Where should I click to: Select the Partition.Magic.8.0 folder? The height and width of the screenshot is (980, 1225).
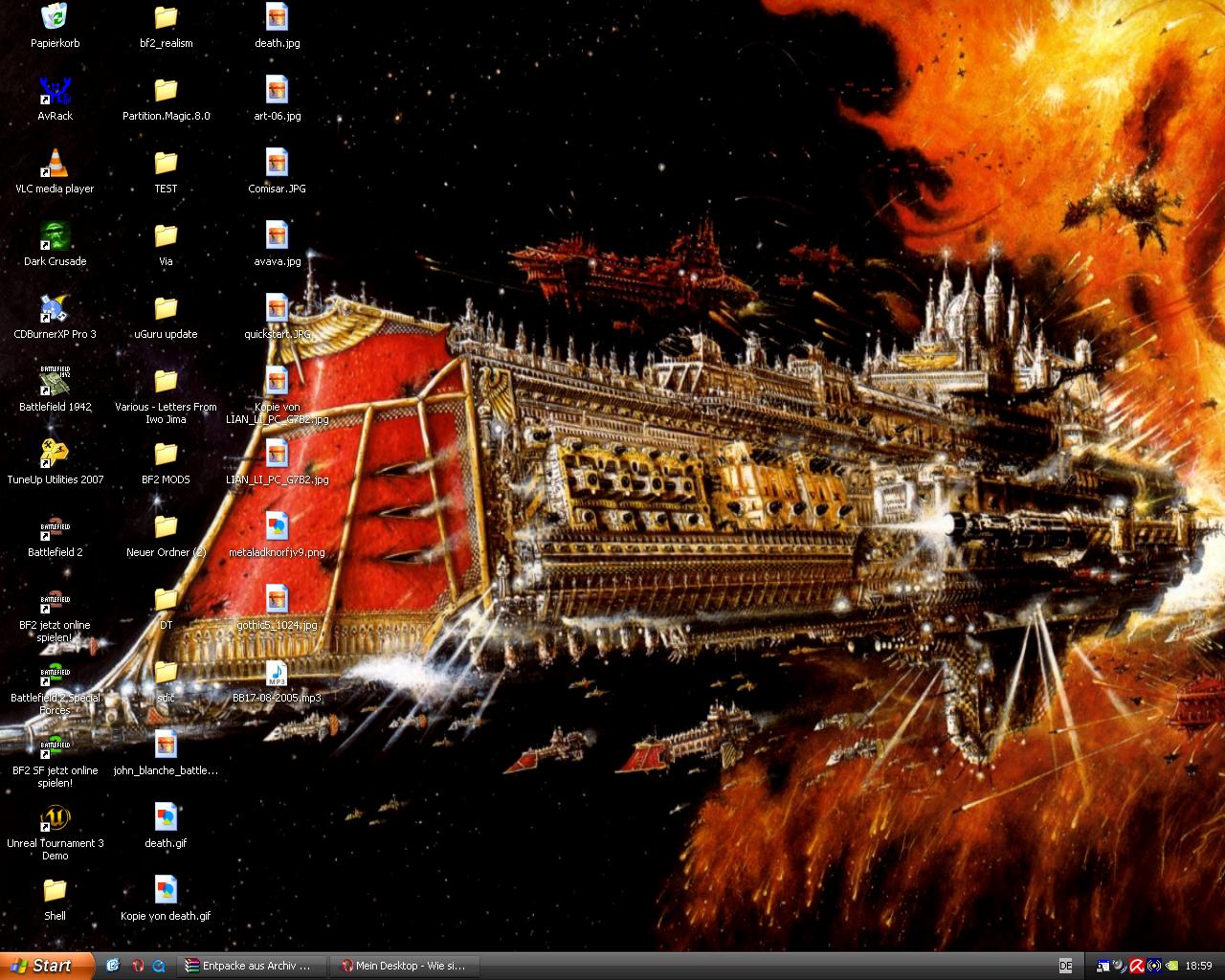(x=166, y=91)
